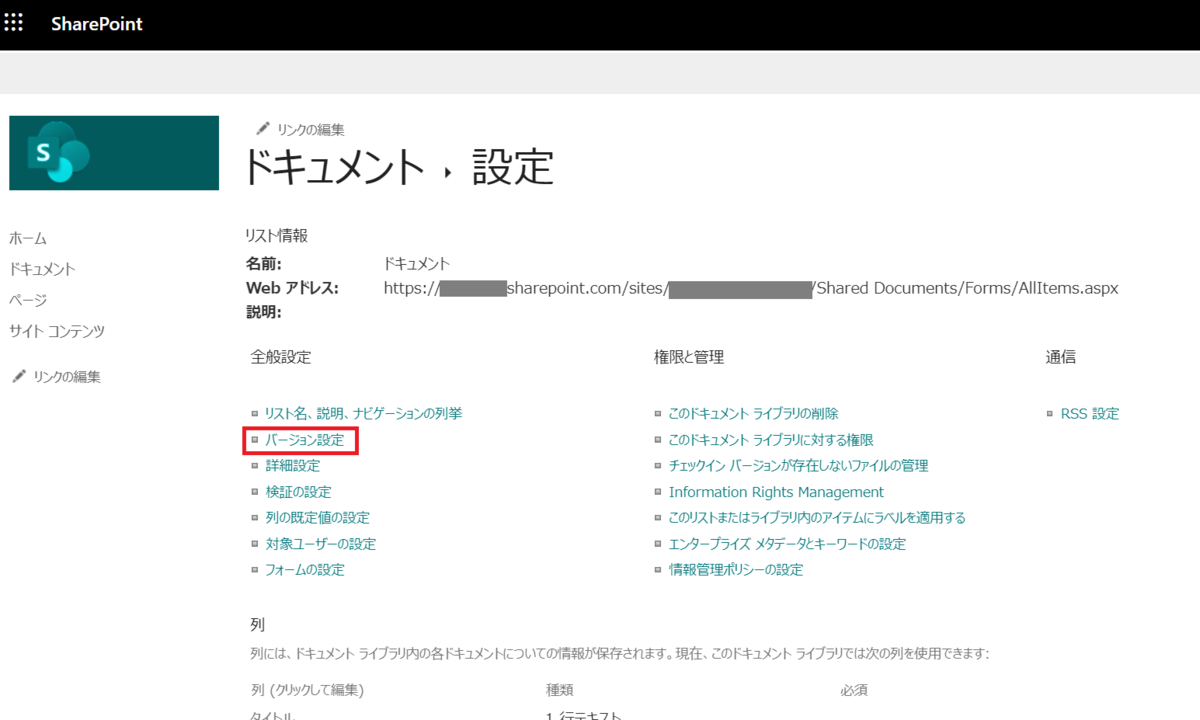
Task: Open the app launcher waffle icon
Action: click(x=14, y=22)
